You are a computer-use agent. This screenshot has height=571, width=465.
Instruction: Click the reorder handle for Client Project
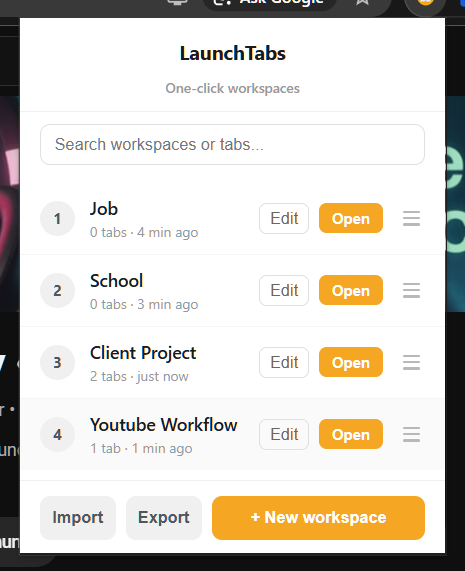[411, 362]
